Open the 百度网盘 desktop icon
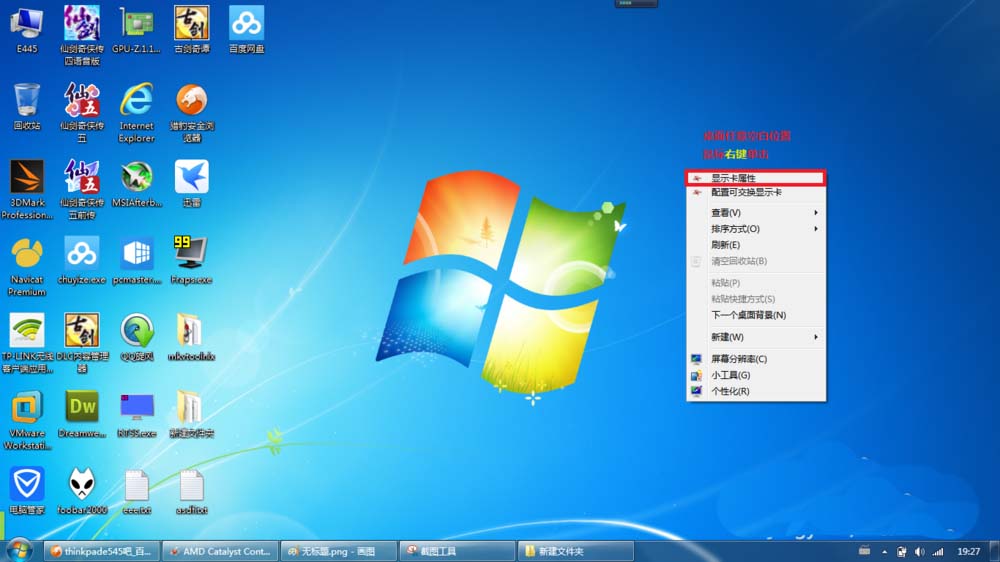 tap(246, 30)
